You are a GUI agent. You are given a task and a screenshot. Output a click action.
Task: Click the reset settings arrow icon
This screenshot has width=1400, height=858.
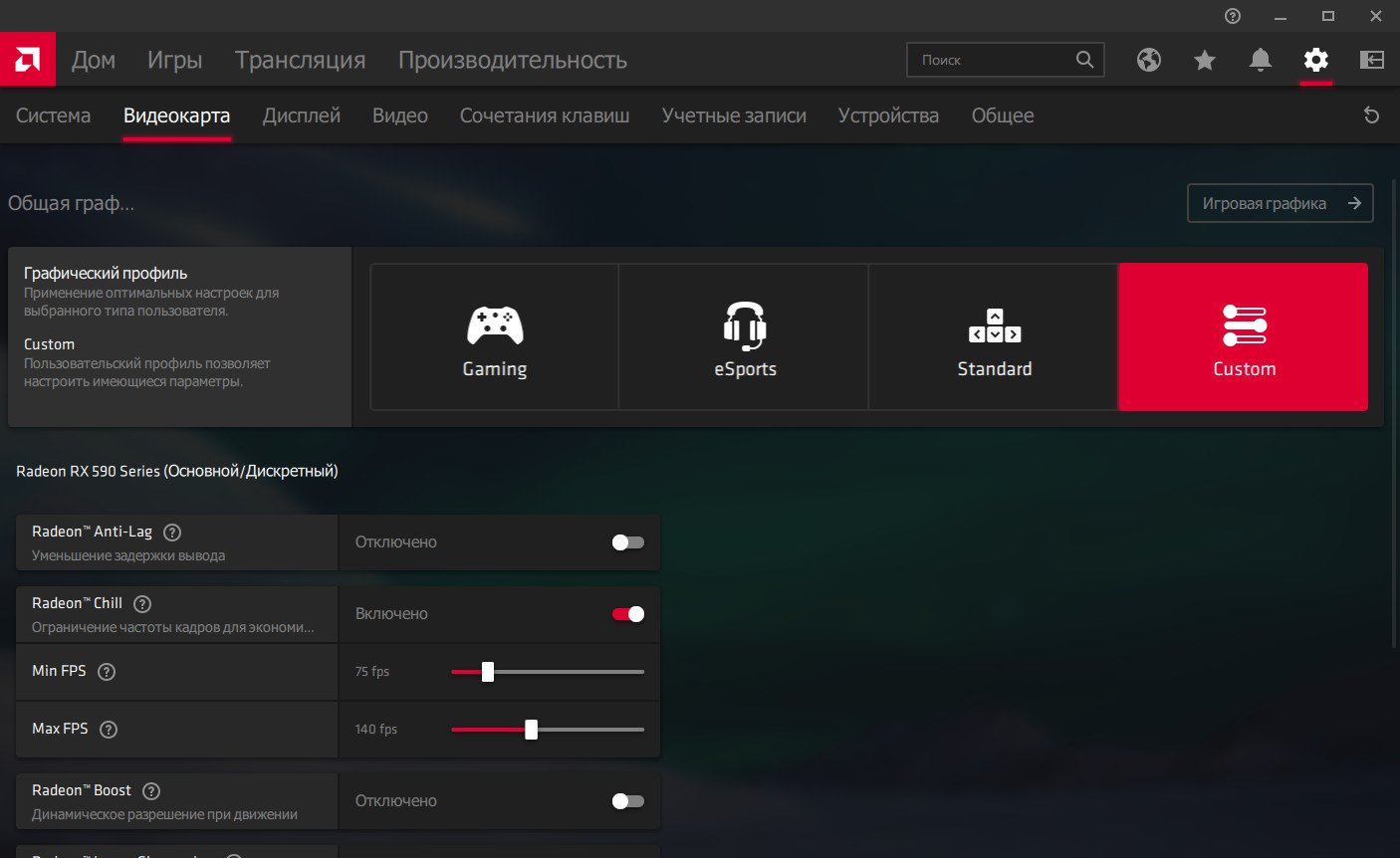1371,115
